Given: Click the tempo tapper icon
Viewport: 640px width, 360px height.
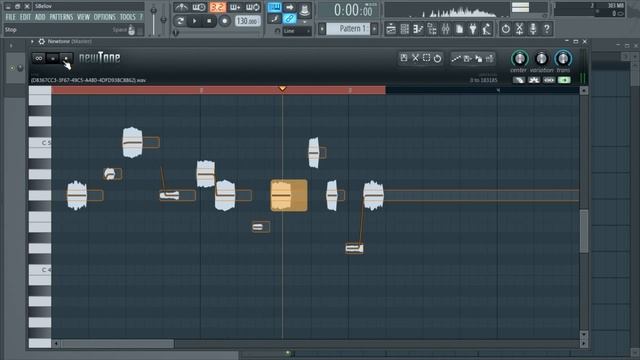Looking at the screenshot, I should tap(487, 29).
